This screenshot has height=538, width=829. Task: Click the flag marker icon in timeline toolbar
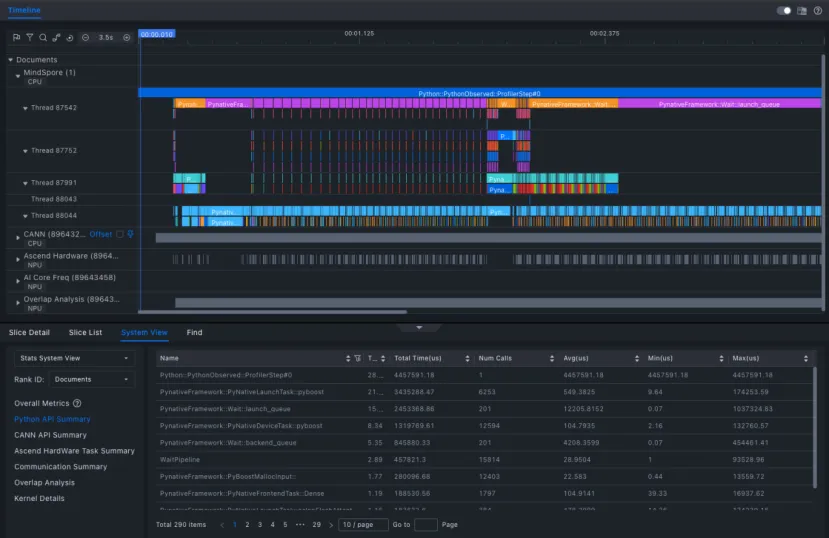(16, 37)
